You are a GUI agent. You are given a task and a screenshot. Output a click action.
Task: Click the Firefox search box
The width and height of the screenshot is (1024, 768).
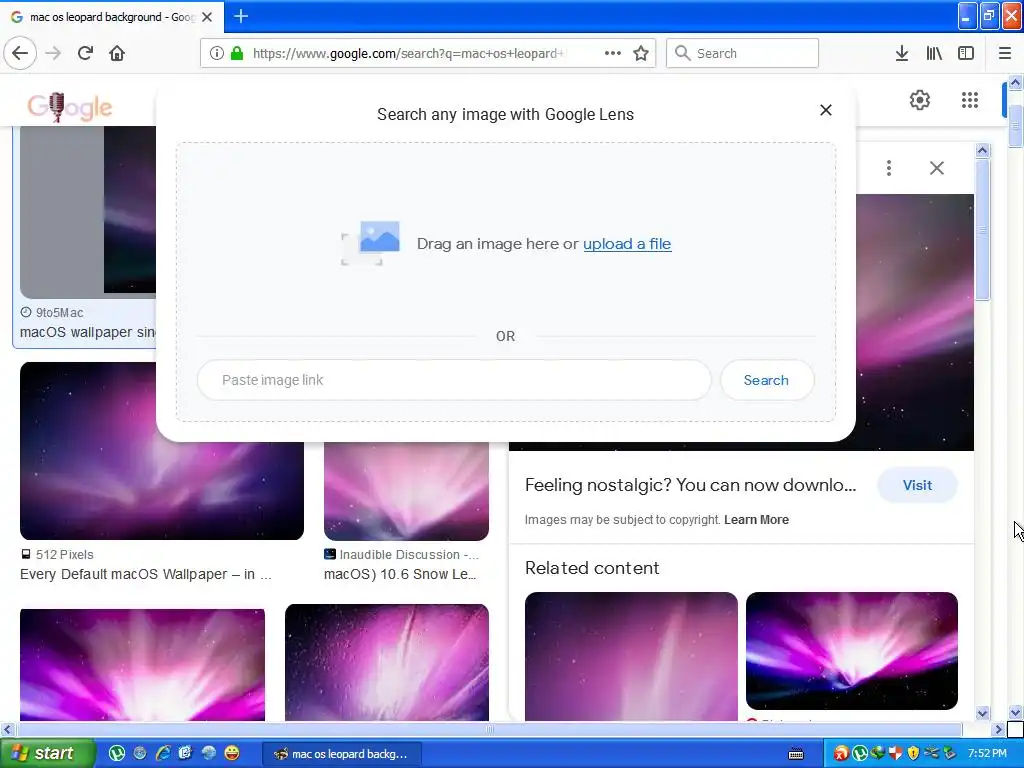point(743,54)
